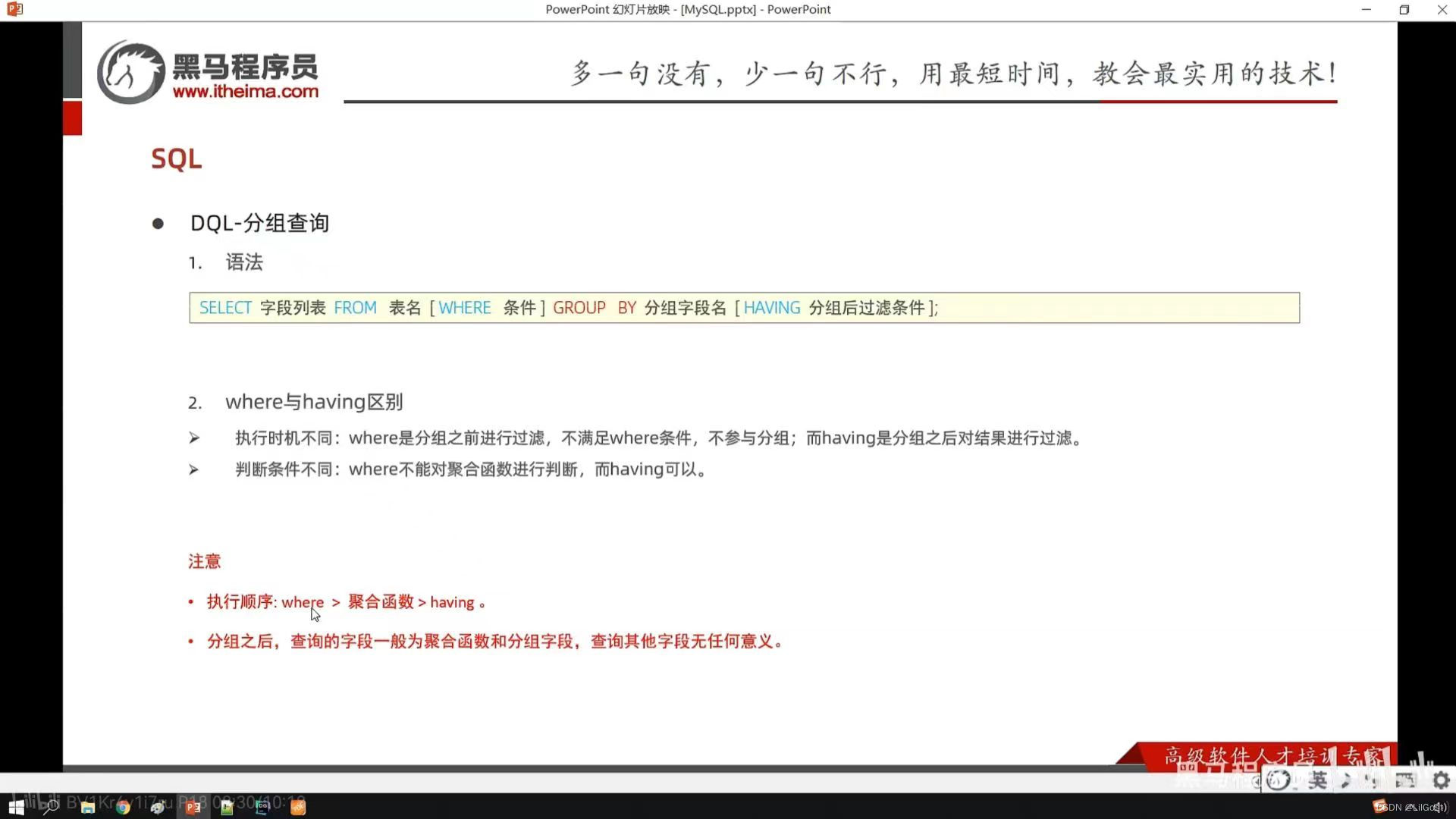Click the taskbar search magnifier icon
Screen dimensions: 1456x819
51,808
